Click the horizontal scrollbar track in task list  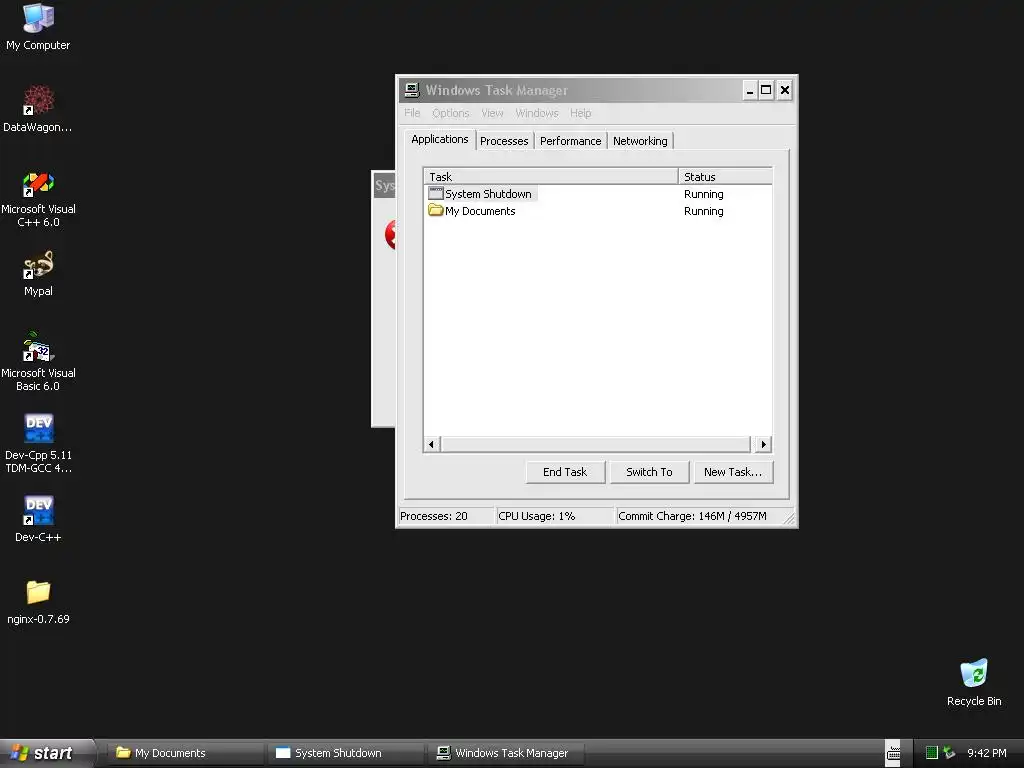pyautogui.click(x=596, y=444)
